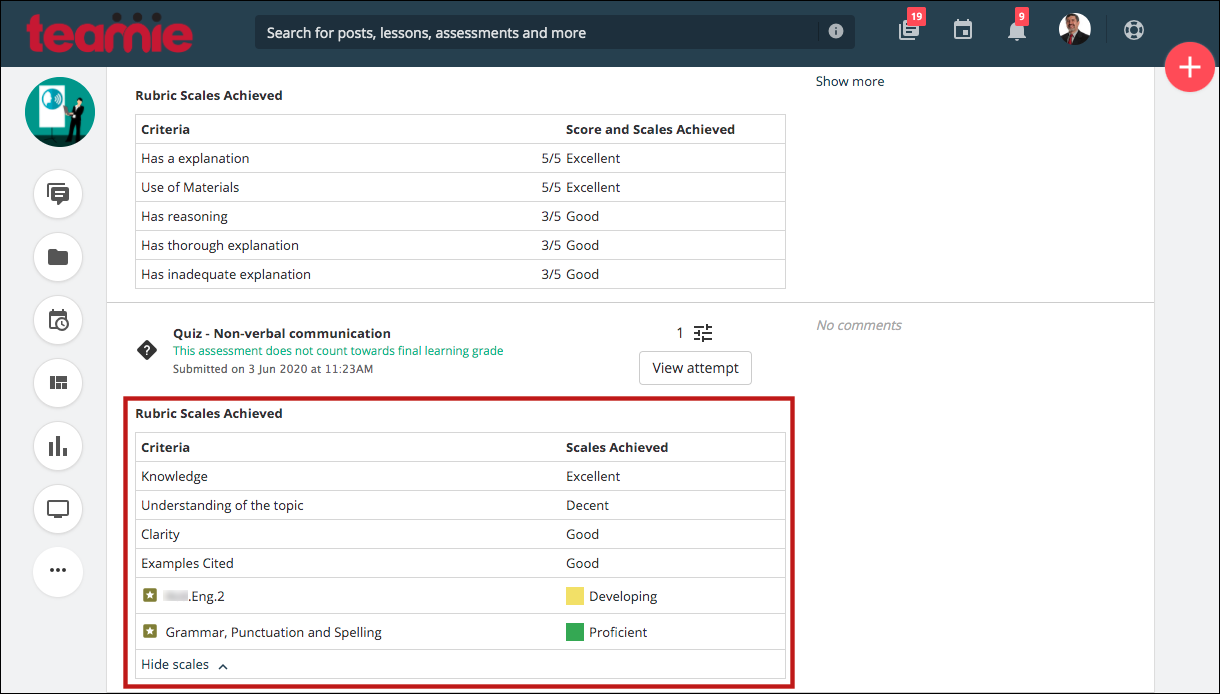Open the Quiz - Non-verbal communication title
Screen dimensions: 1220x694
click(282, 334)
